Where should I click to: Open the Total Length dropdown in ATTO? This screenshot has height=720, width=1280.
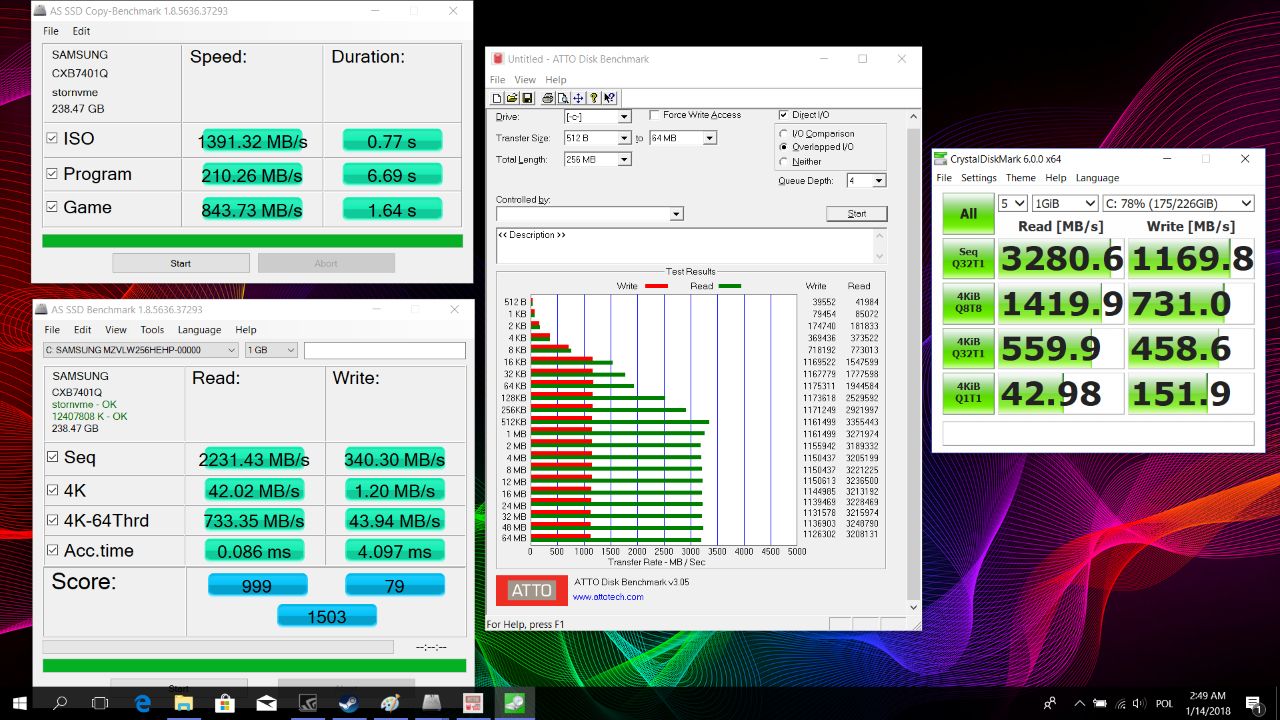(624, 159)
